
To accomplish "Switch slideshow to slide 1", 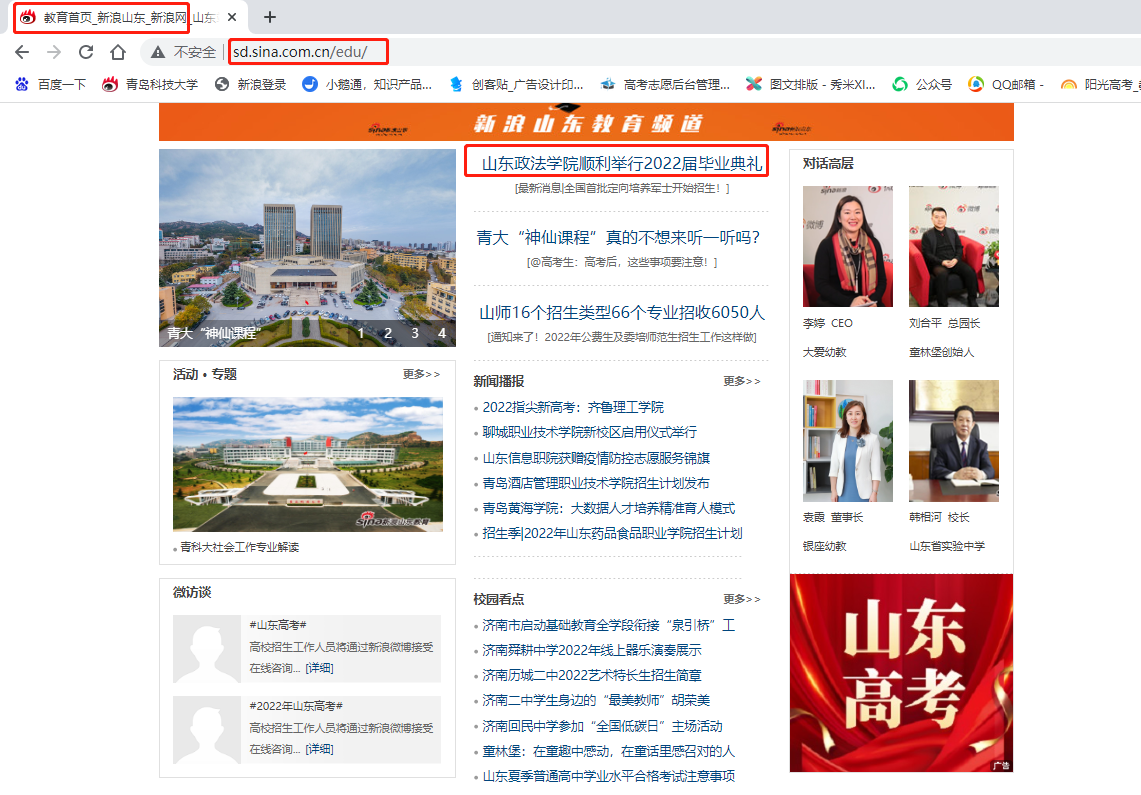I will click(x=360, y=333).
